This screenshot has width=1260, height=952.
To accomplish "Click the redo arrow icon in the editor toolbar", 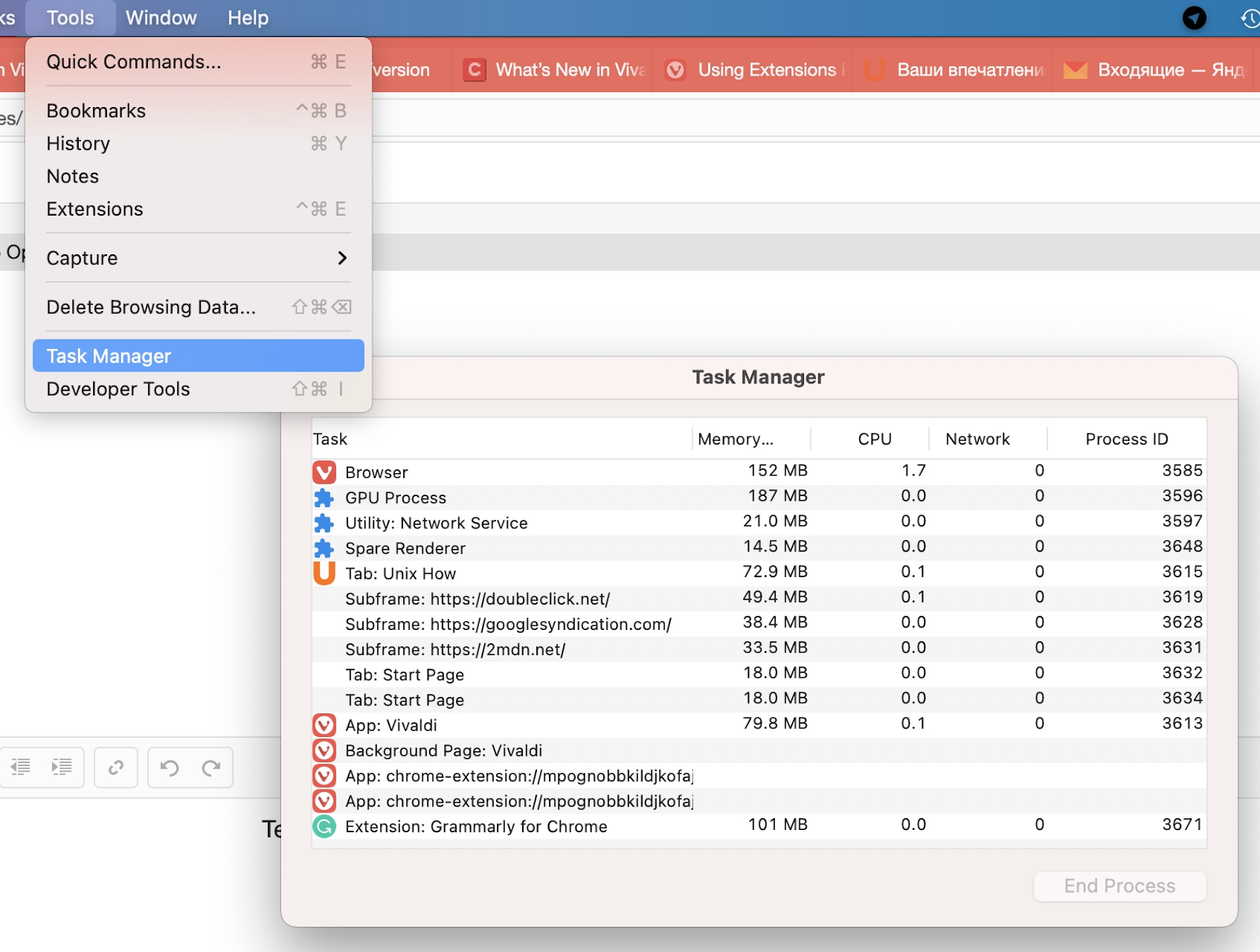I will pos(211,768).
